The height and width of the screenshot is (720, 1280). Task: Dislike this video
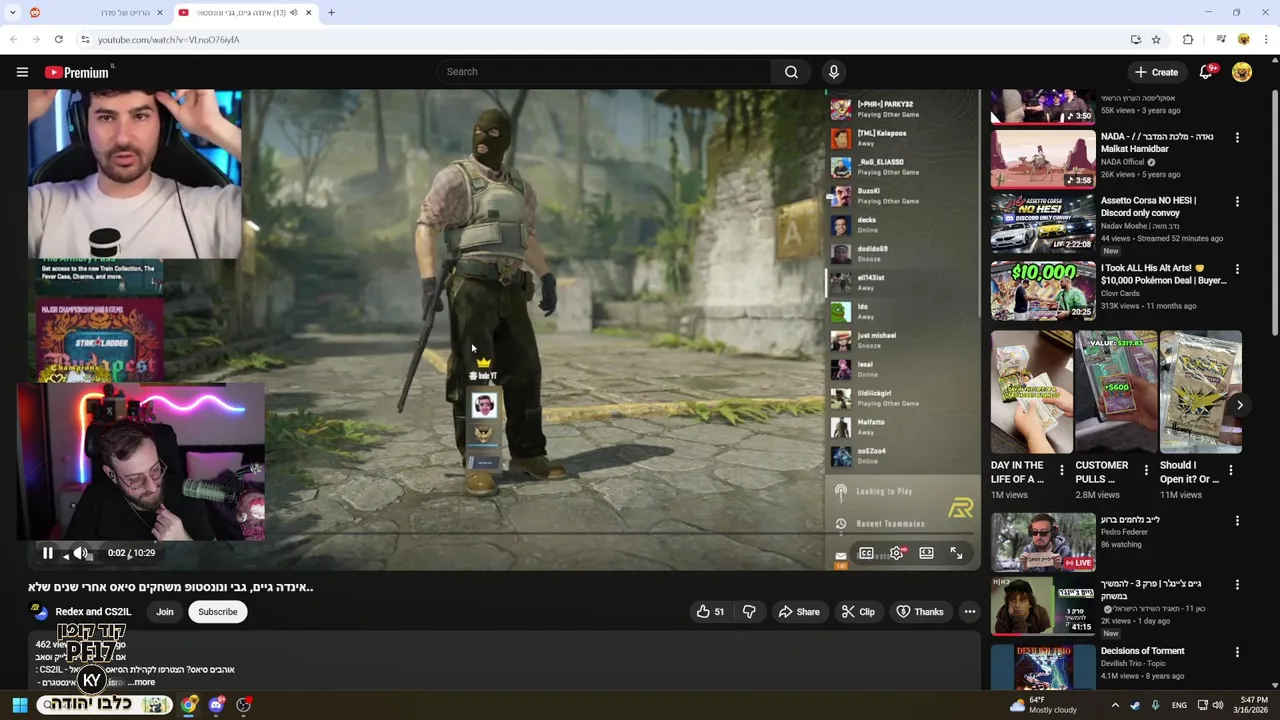(749, 612)
